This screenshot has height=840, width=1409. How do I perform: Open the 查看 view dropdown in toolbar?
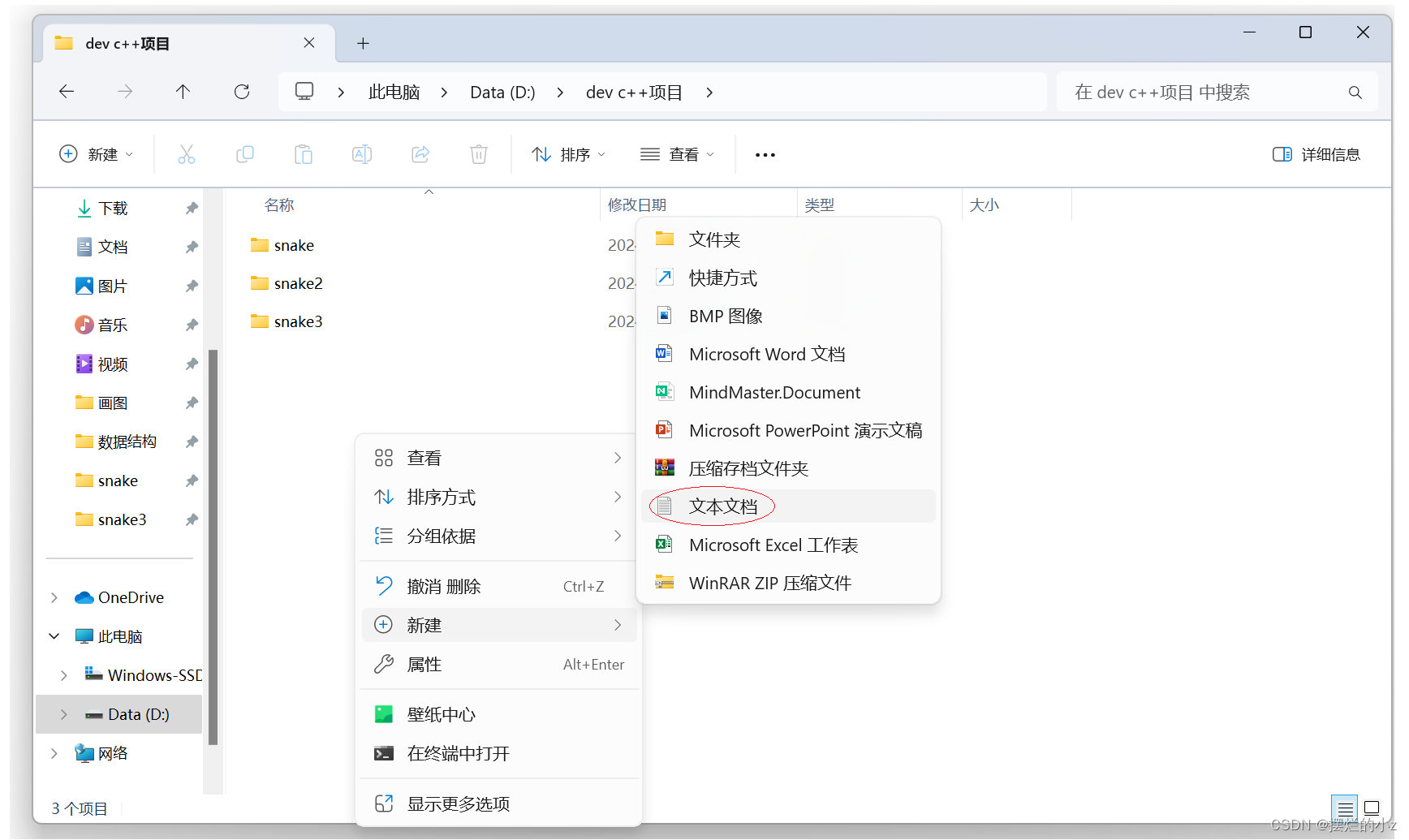coord(677,154)
